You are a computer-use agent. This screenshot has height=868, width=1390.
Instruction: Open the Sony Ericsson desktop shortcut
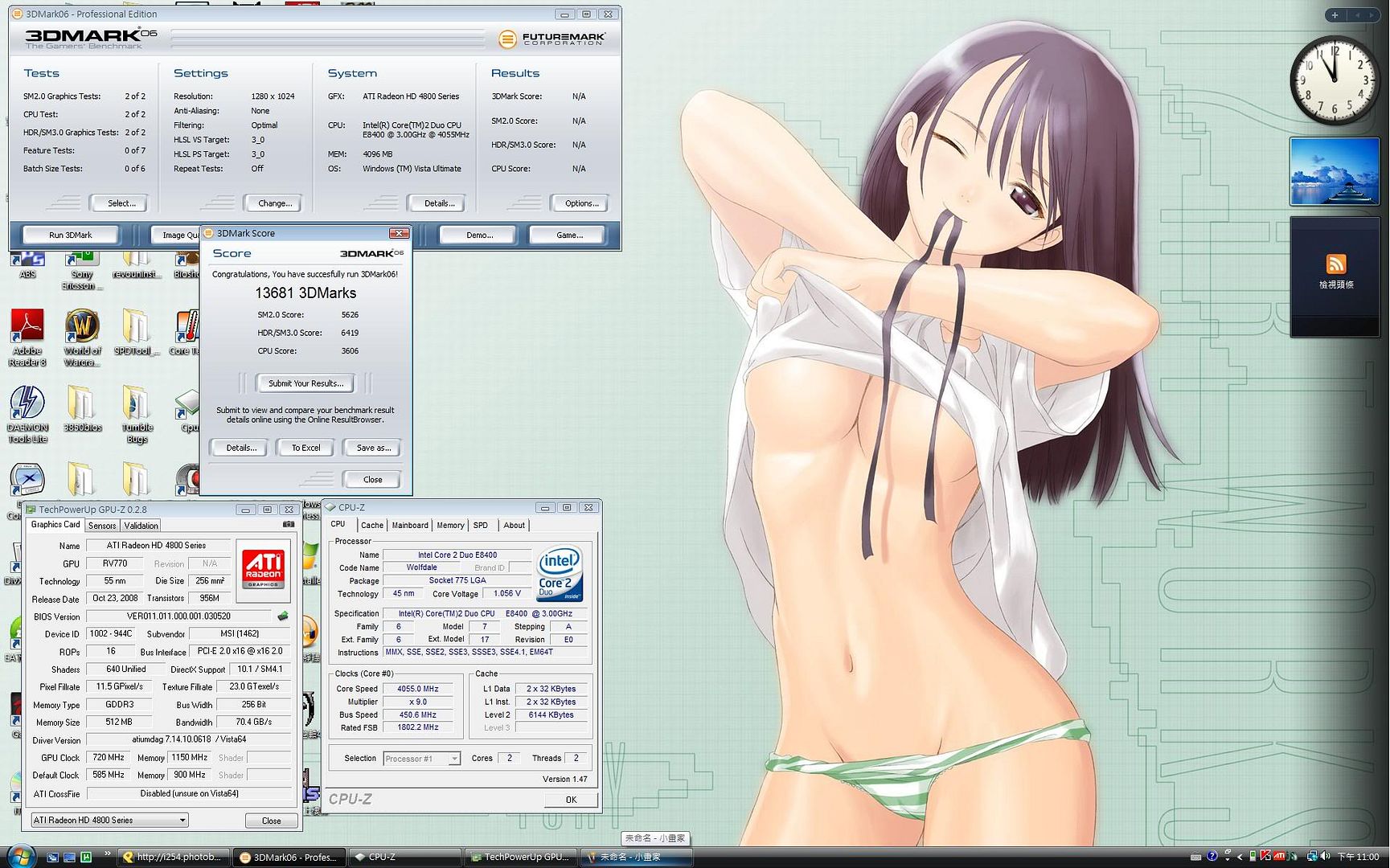[82, 271]
